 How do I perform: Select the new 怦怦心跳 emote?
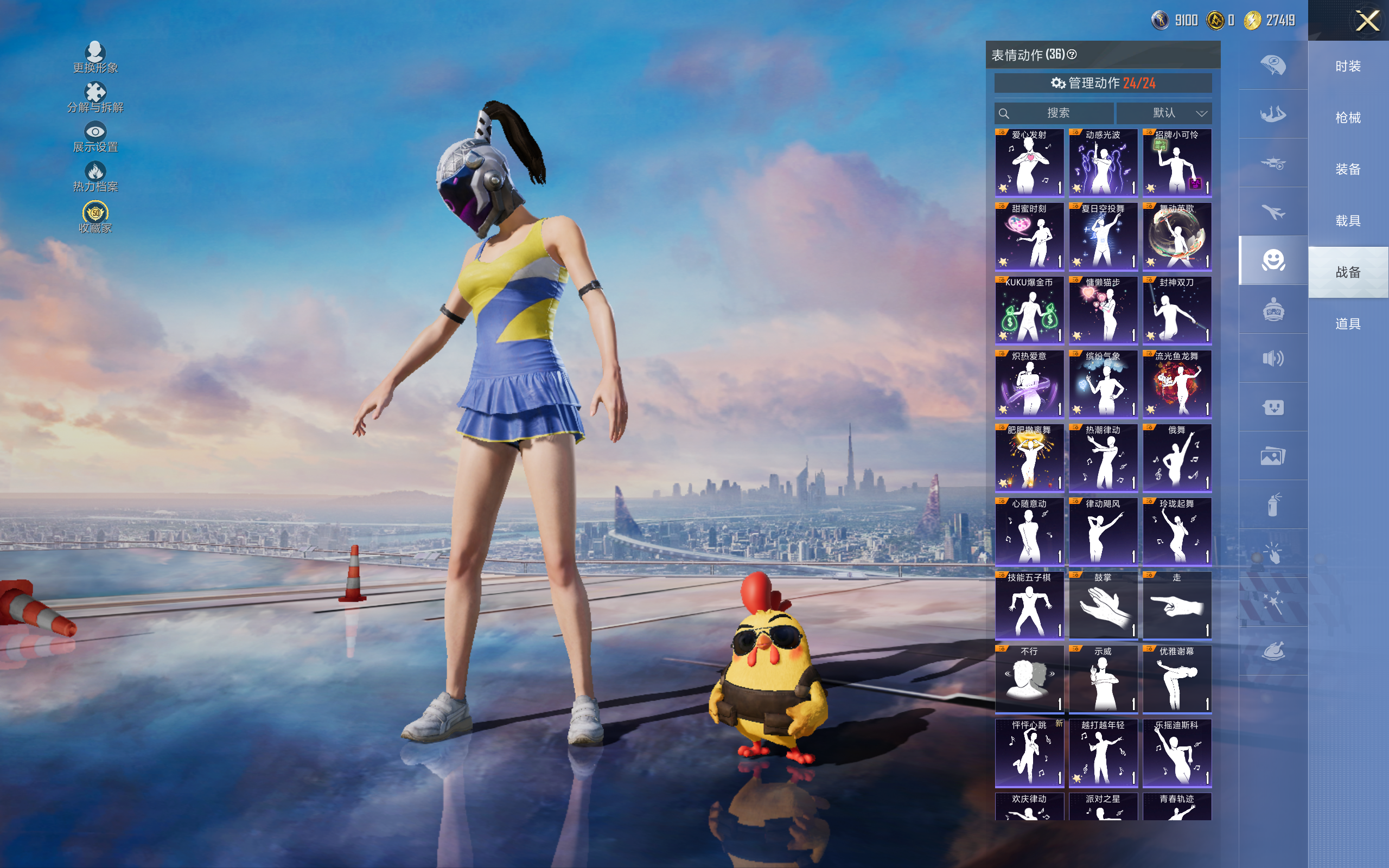tap(1029, 752)
